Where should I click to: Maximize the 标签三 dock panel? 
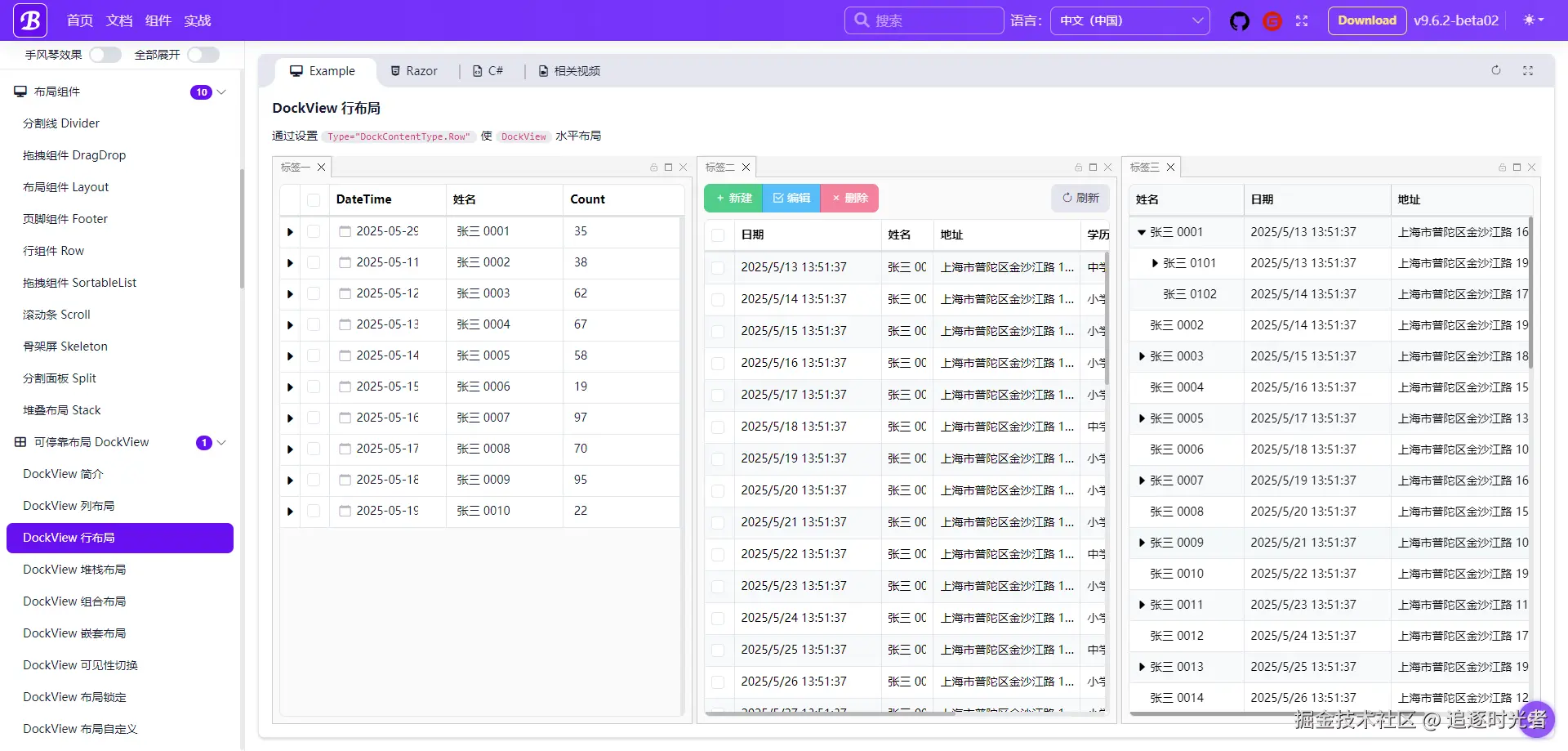click(1517, 168)
